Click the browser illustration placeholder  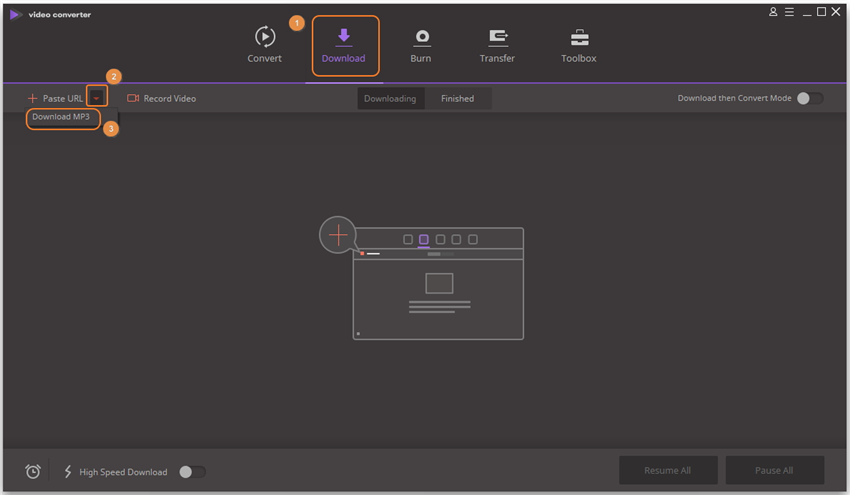(x=438, y=284)
